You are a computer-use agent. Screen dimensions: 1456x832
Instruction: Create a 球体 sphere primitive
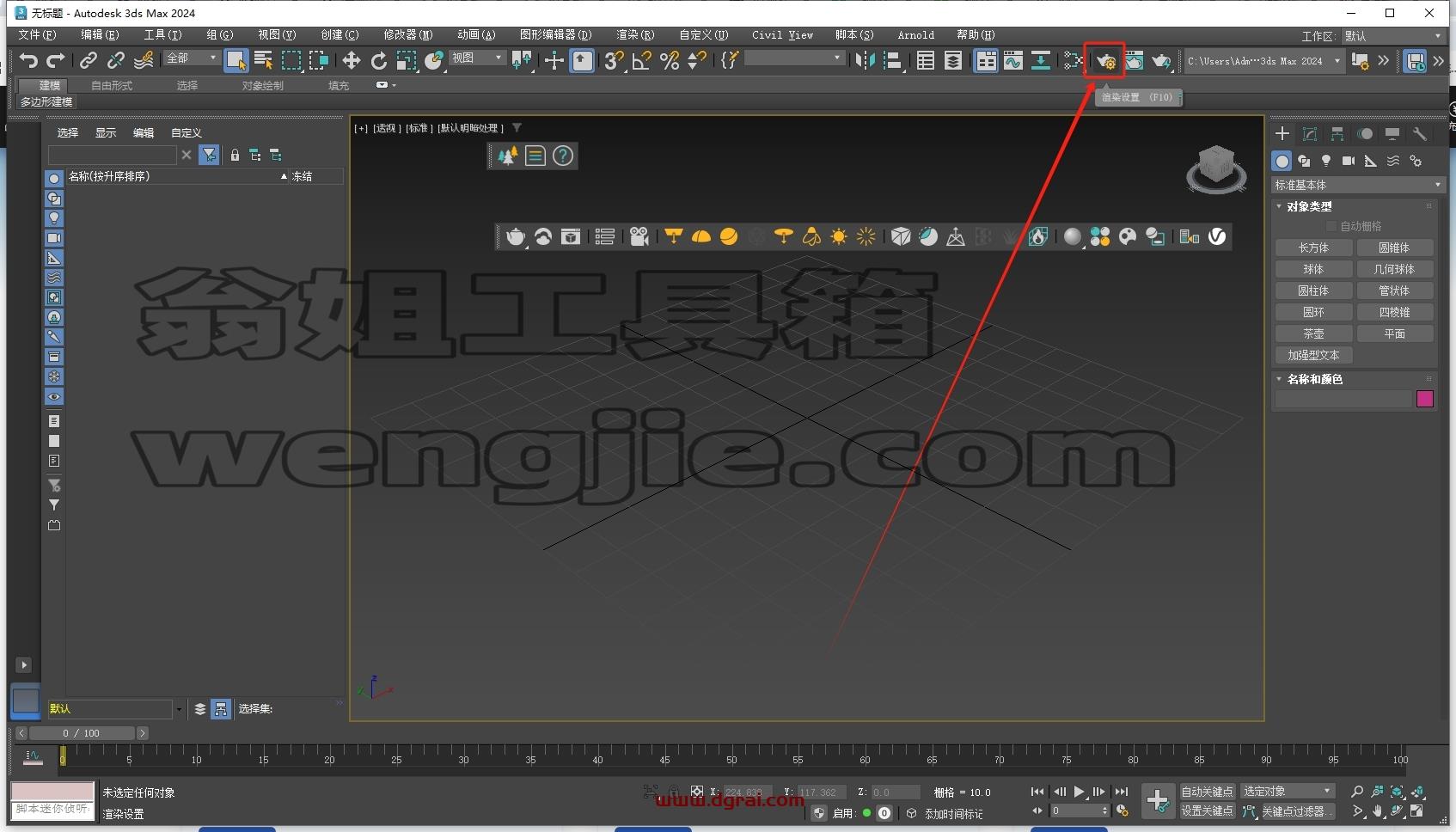[1313, 269]
